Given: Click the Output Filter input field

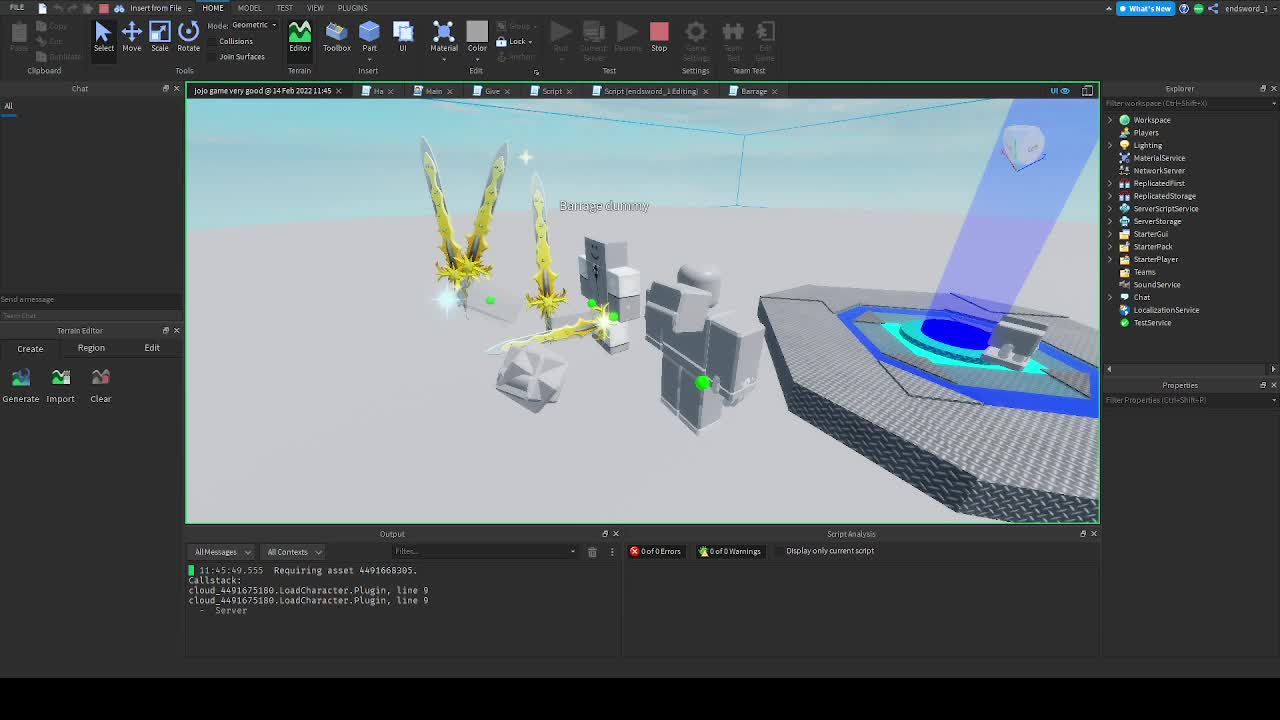Looking at the screenshot, I should pos(485,551).
